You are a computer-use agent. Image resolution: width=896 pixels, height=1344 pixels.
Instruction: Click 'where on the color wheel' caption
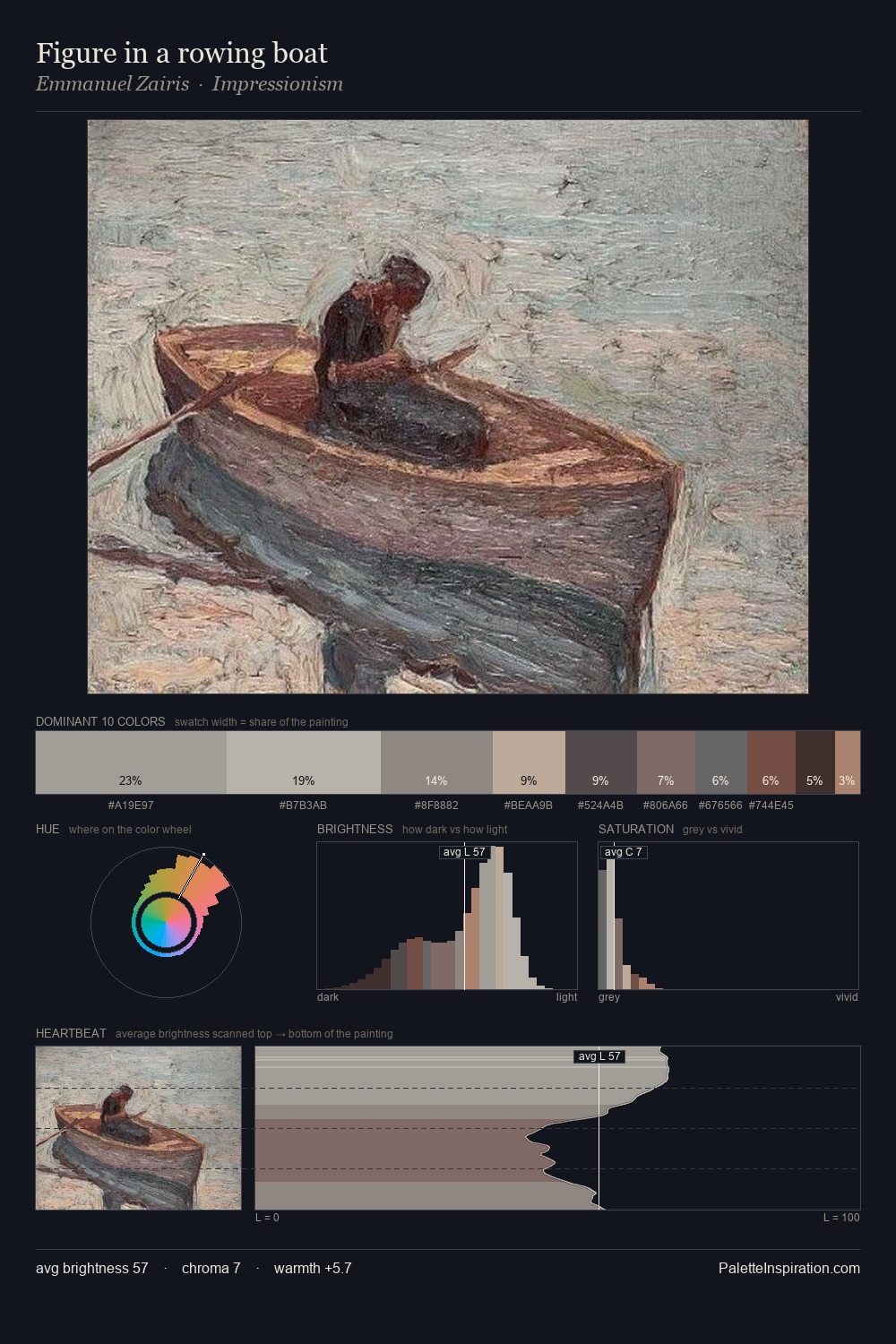(130, 829)
